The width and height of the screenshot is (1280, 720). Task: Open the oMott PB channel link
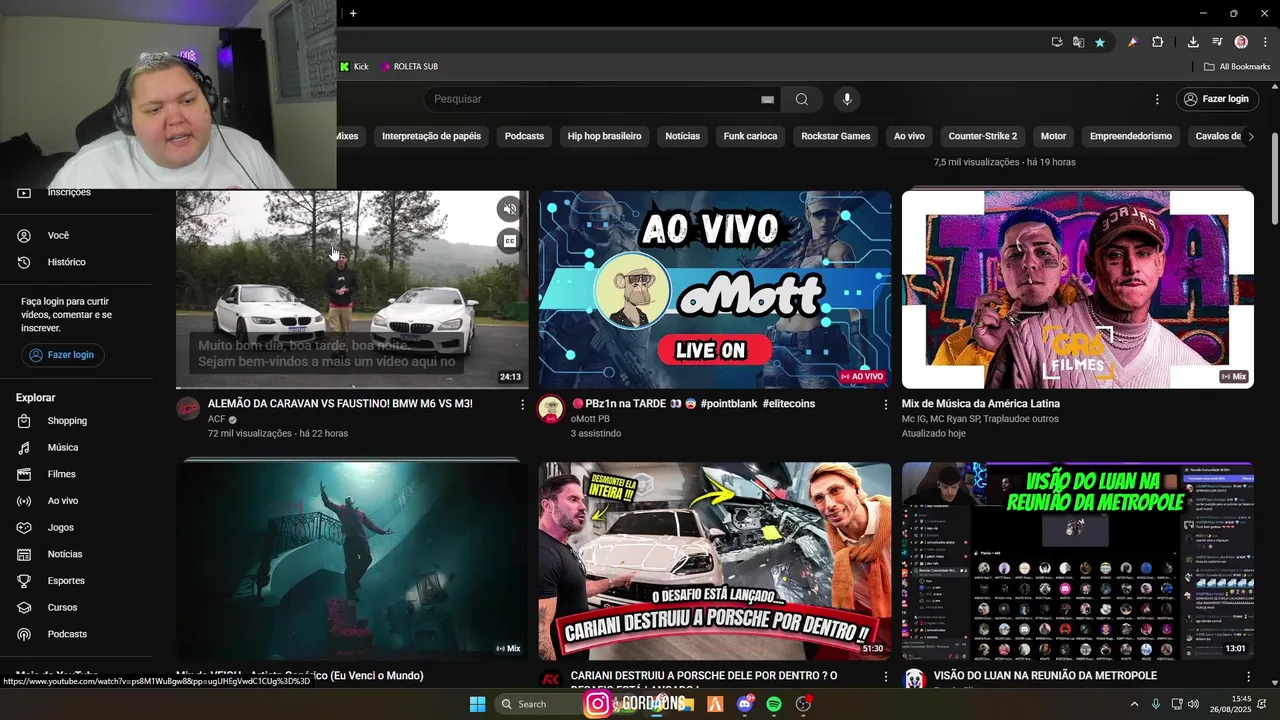pyautogui.click(x=590, y=419)
